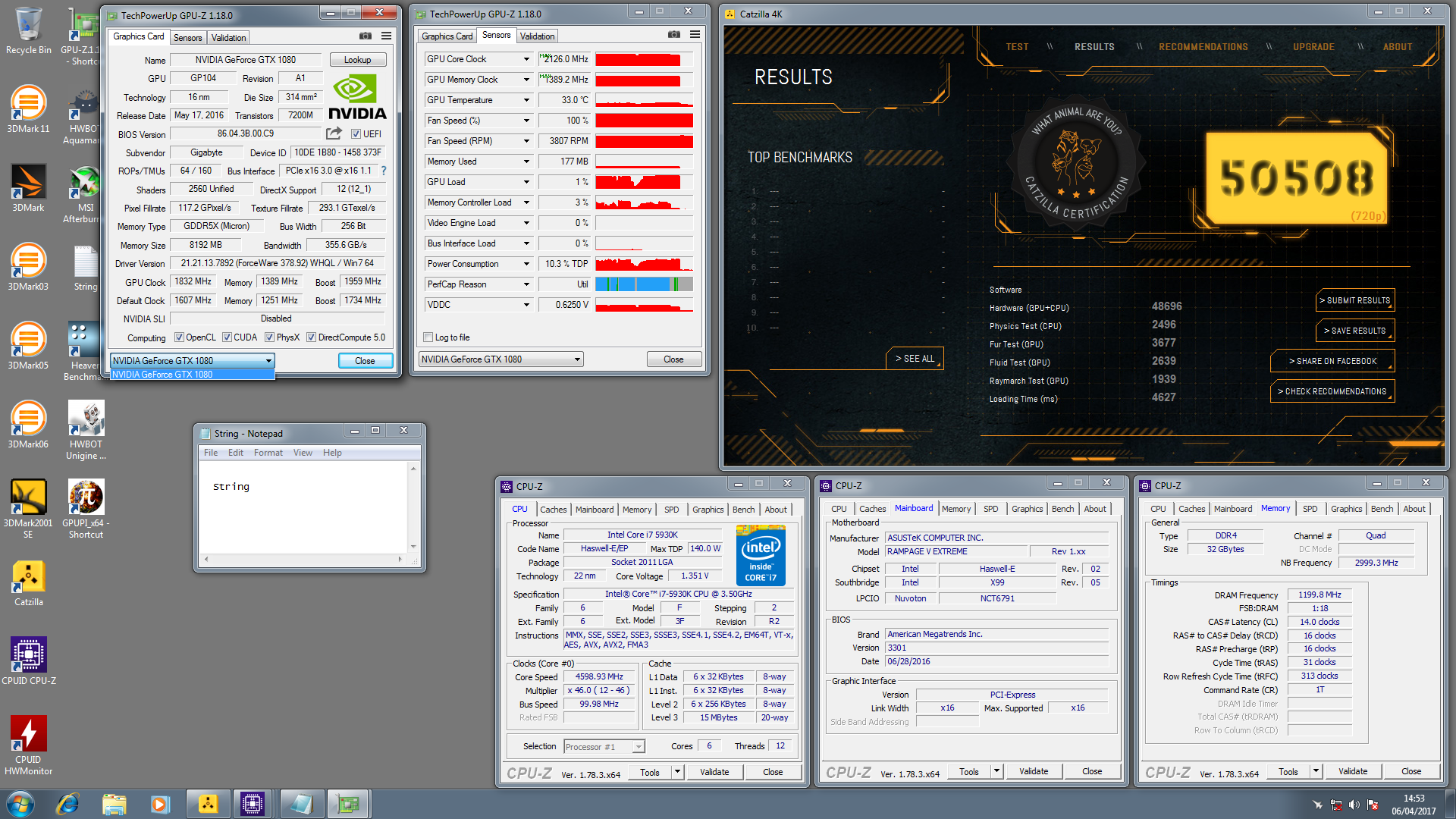Click the Bus Interface question mark icon
The image size is (1456, 819).
coord(384,171)
